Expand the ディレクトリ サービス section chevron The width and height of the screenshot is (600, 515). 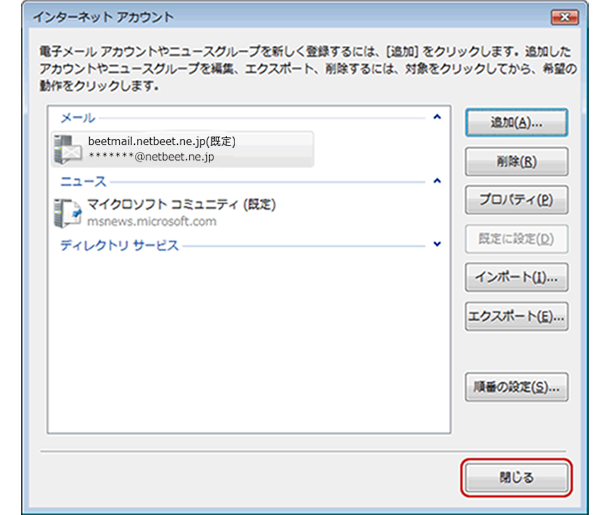[x=437, y=244]
